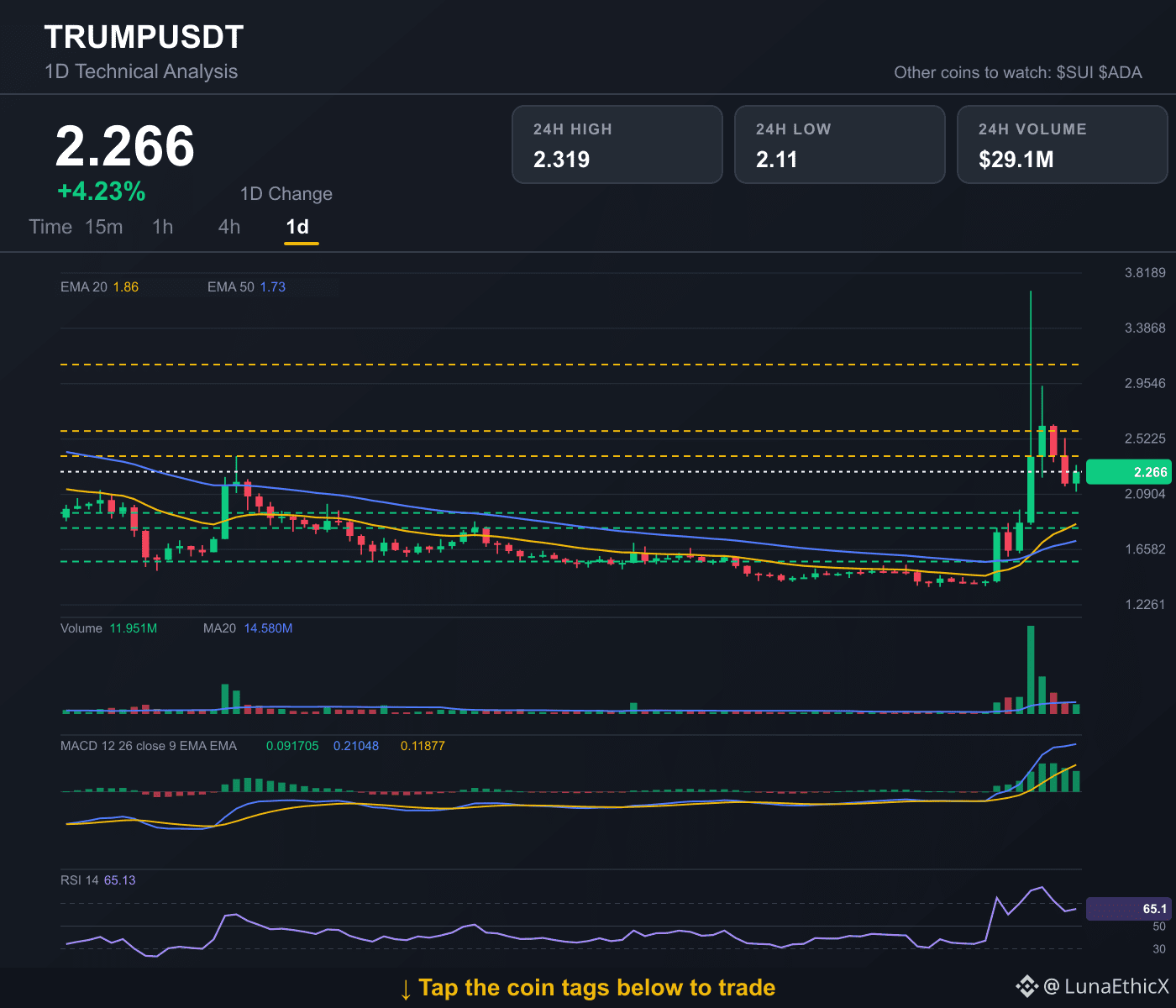The height and width of the screenshot is (1008, 1176).
Task: Click the down arrow before 'Tap the coin tags'
Action: (406, 989)
